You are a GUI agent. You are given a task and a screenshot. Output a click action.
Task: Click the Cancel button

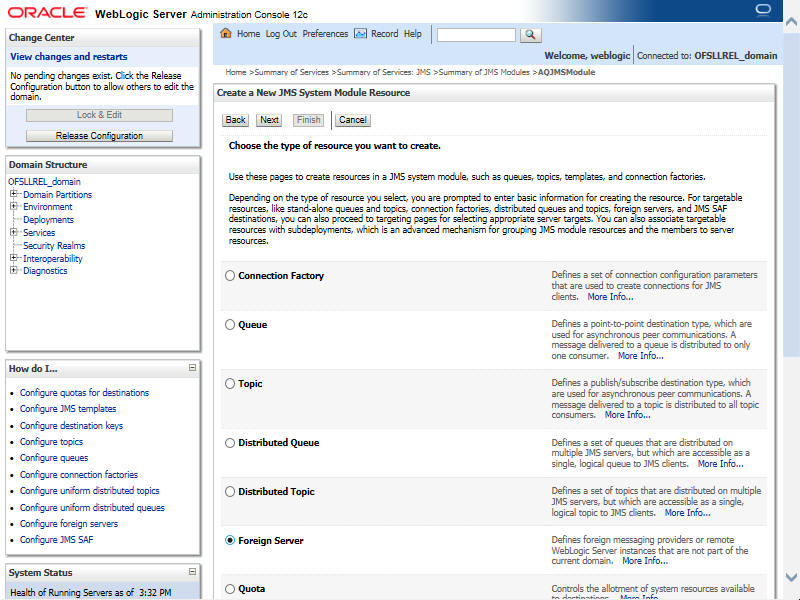pyautogui.click(x=353, y=120)
